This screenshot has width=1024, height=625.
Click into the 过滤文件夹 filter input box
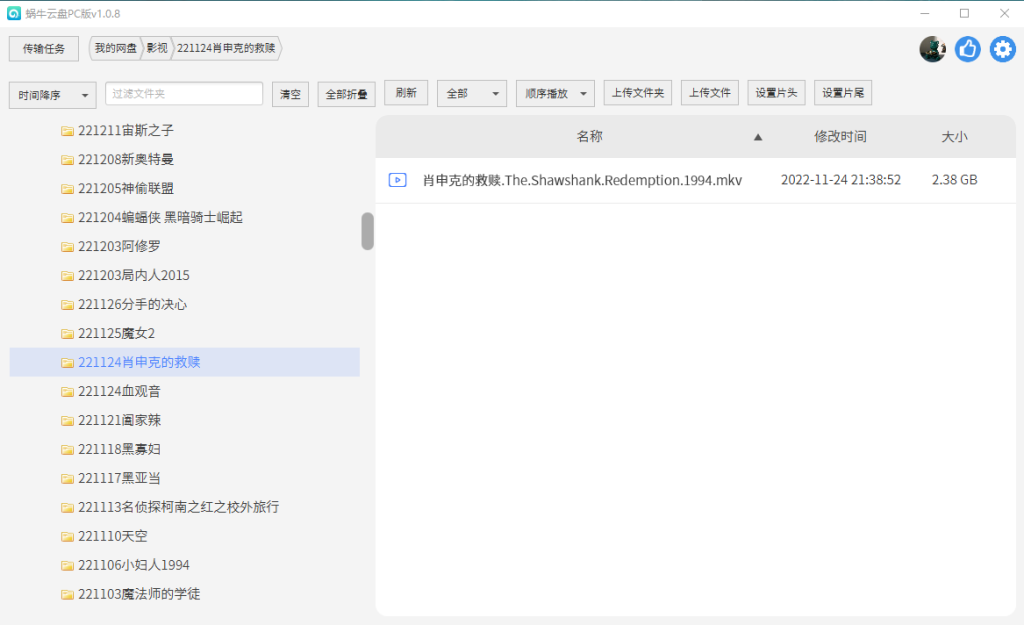(x=183, y=92)
